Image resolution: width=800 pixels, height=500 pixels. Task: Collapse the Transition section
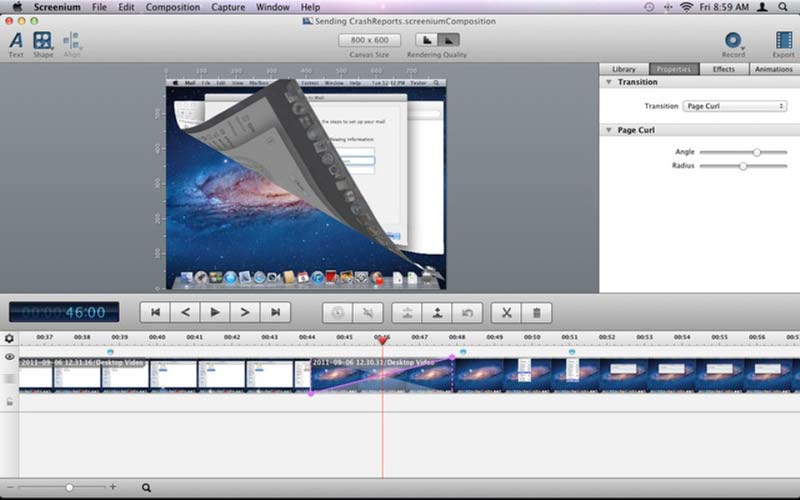pos(609,82)
